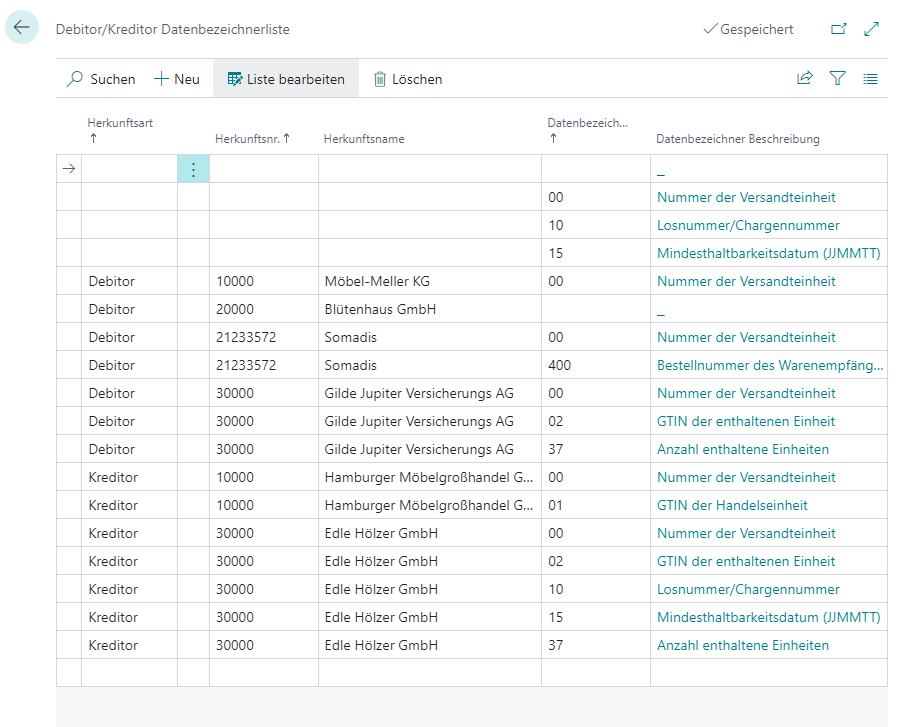Expand page to full screen icon

click(872, 30)
